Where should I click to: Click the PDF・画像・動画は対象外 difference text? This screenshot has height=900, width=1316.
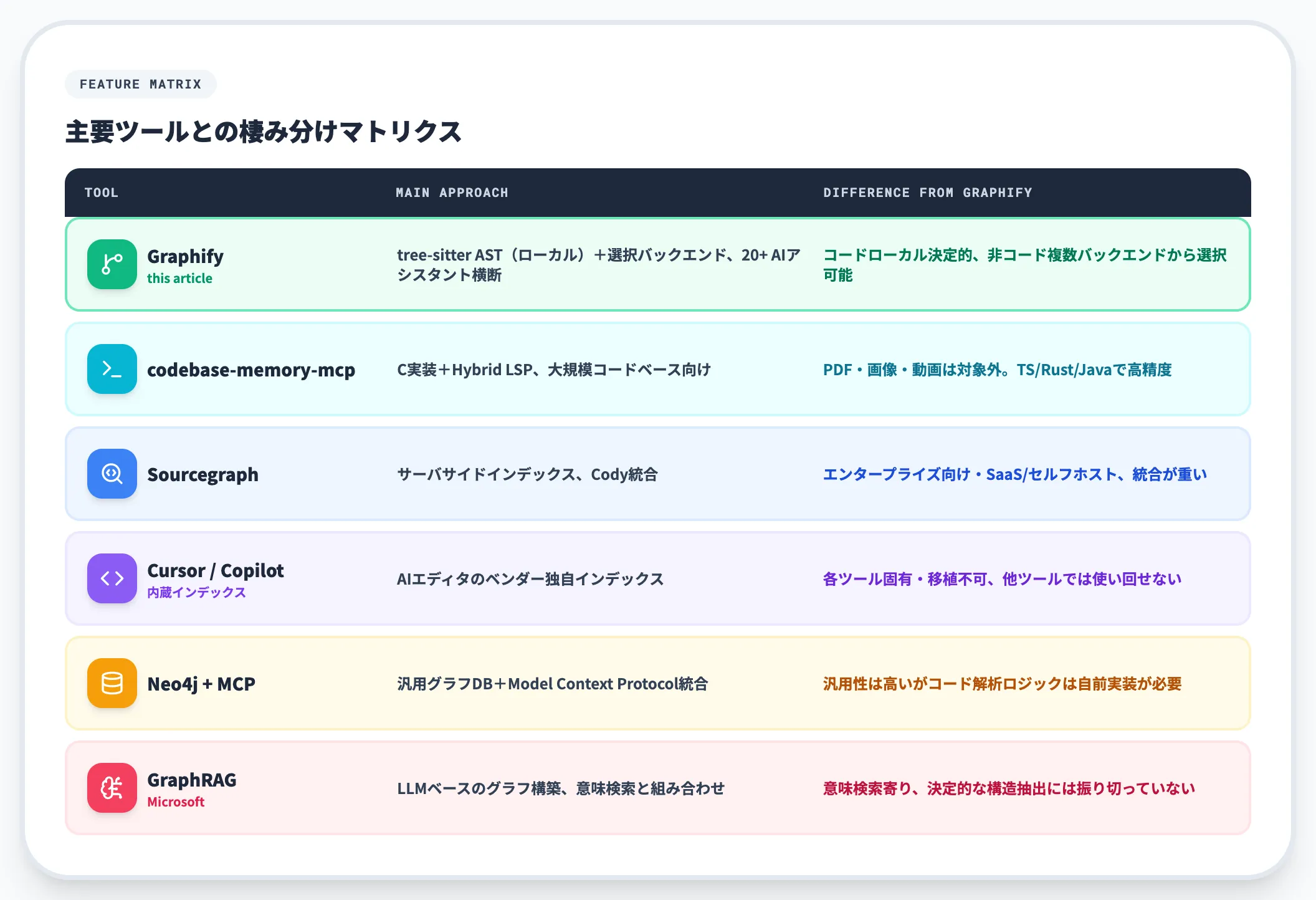[998, 370]
